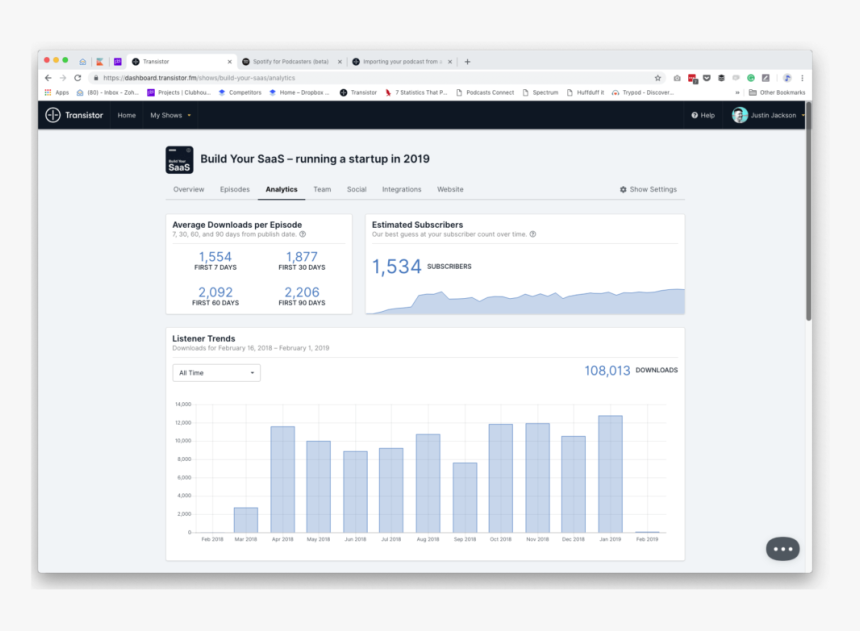Expand the hidden bookmarks chevron
The height and width of the screenshot is (631, 860).
737,92
